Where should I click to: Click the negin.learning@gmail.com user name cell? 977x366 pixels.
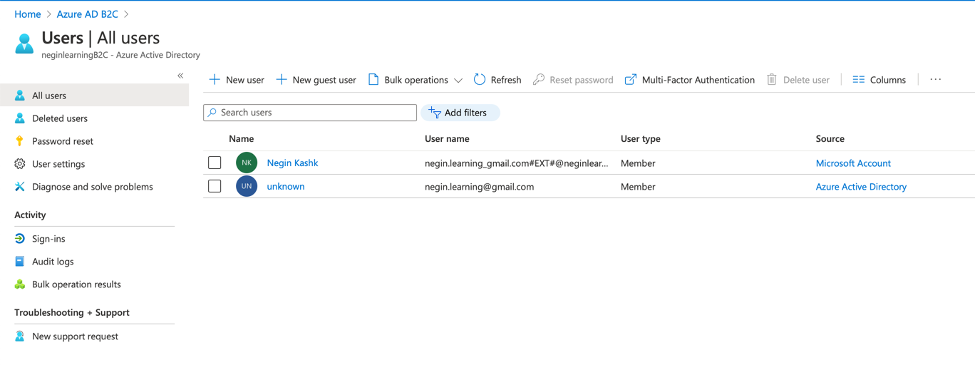[479, 186]
